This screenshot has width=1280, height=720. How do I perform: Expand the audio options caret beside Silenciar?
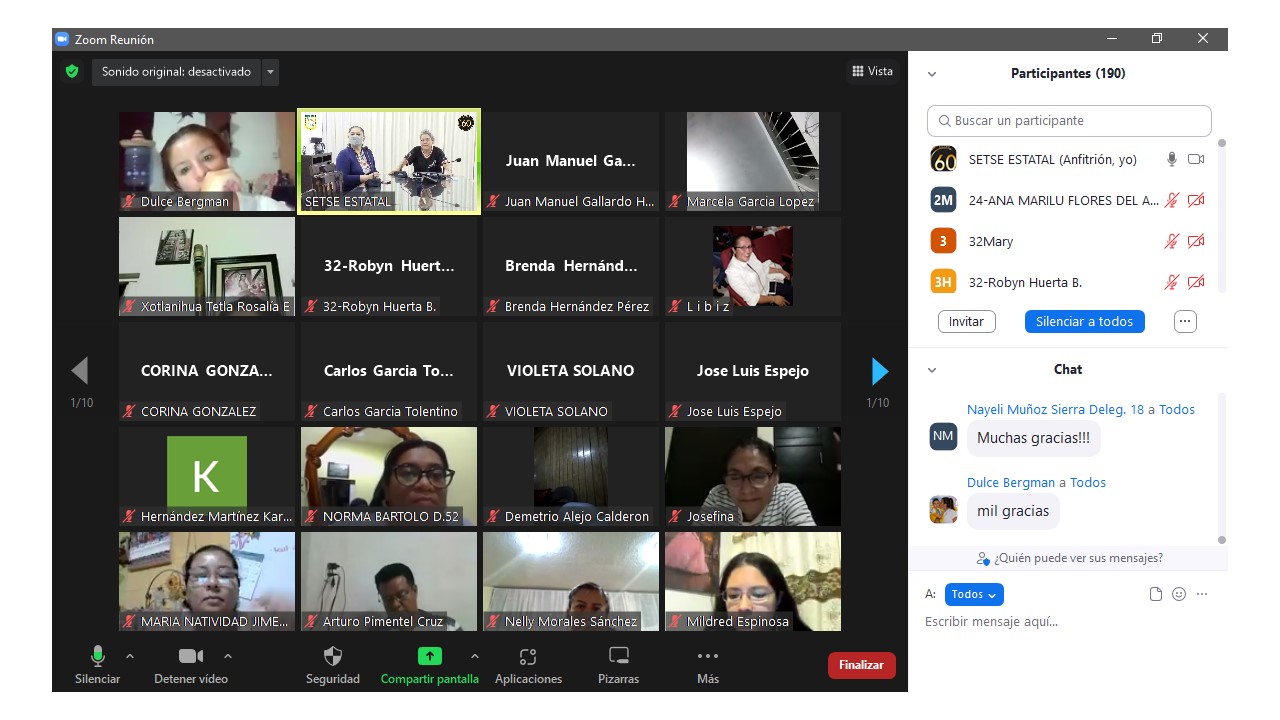(x=130, y=656)
